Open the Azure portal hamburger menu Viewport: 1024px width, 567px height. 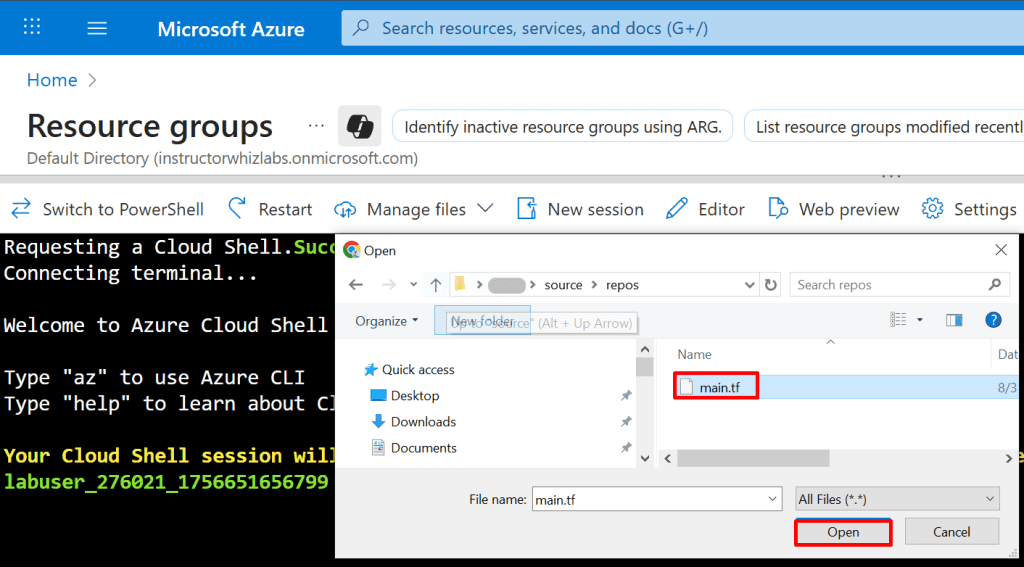point(97,28)
